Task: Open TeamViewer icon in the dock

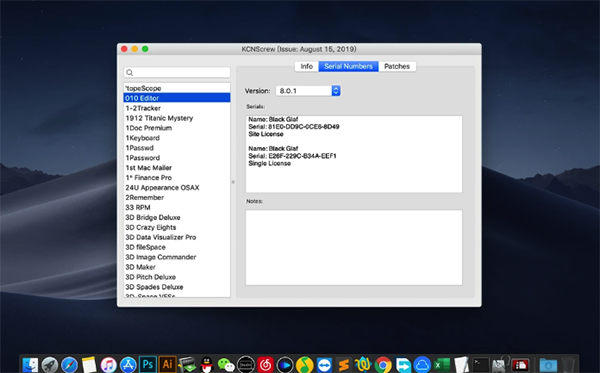Action: (324, 365)
